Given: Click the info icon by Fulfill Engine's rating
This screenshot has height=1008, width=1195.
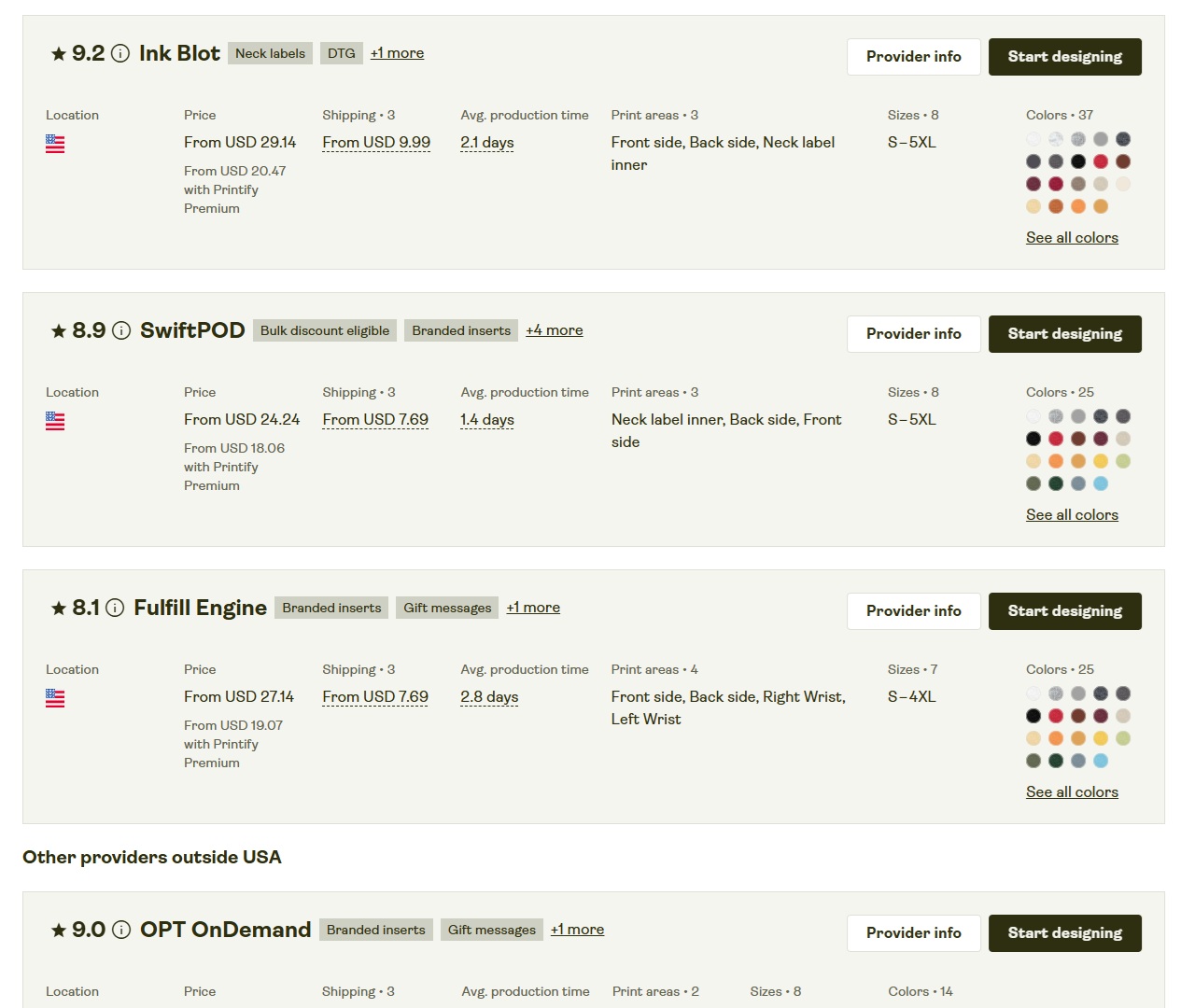Looking at the screenshot, I should [x=115, y=608].
